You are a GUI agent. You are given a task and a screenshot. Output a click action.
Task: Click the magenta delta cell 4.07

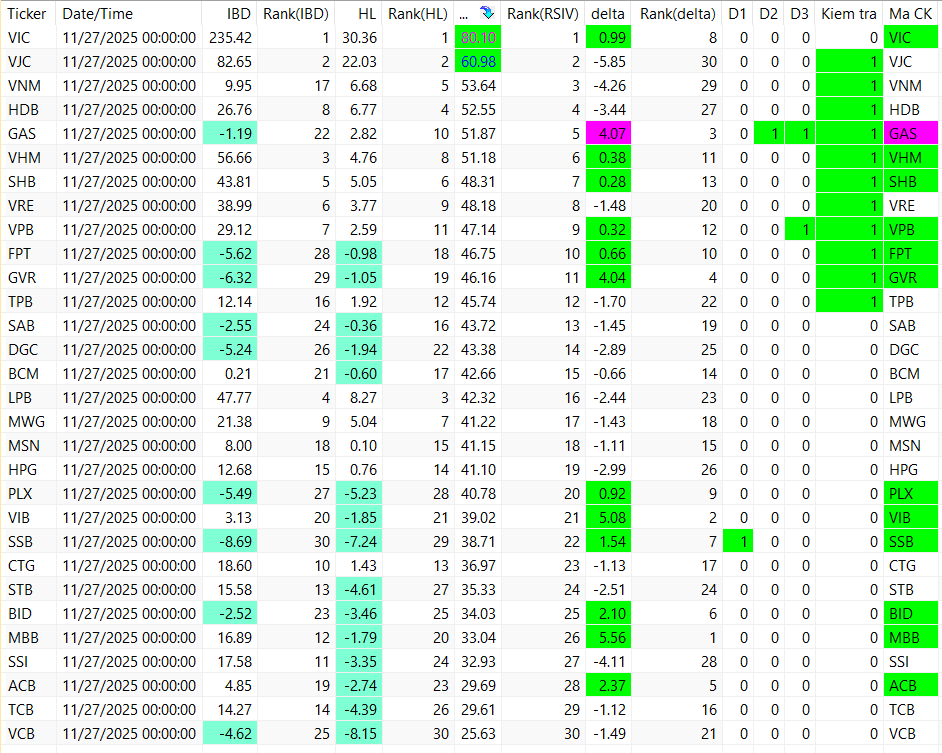[x=609, y=133]
